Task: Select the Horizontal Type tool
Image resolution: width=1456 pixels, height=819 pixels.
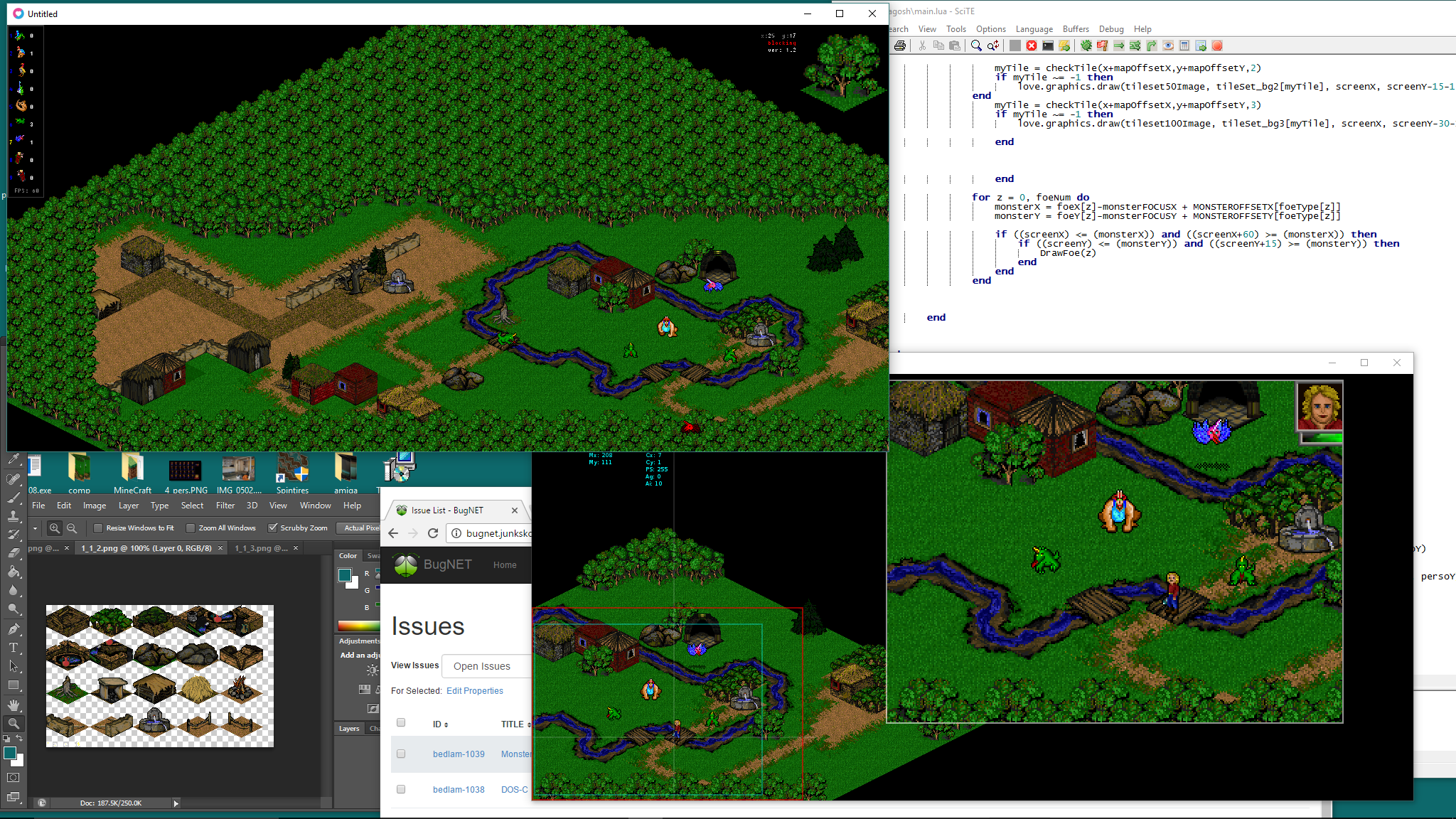Action: point(14,648)
